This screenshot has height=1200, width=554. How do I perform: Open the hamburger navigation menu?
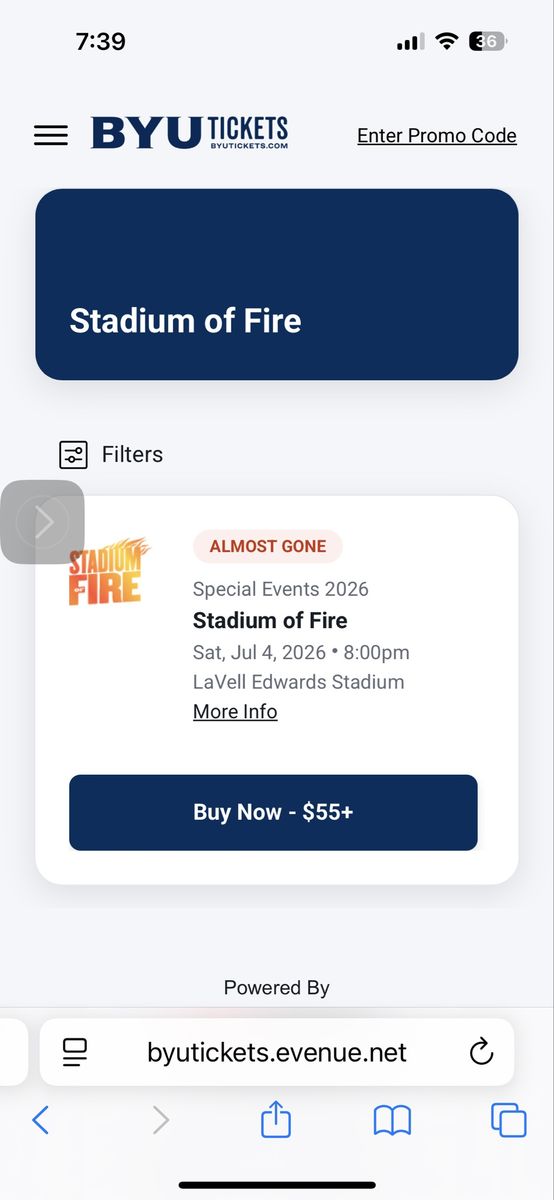point(51,135)
